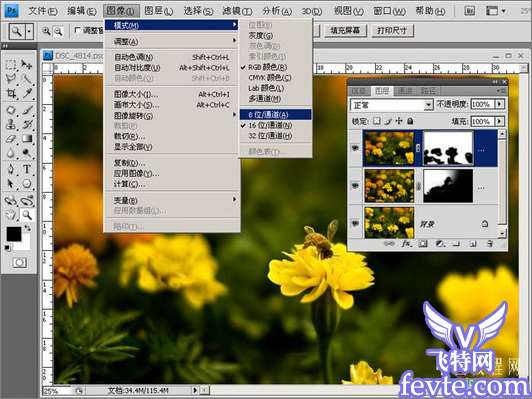Select the Crop tool
Viewport: 532px width, 399px height.
(x=11, y=93)
